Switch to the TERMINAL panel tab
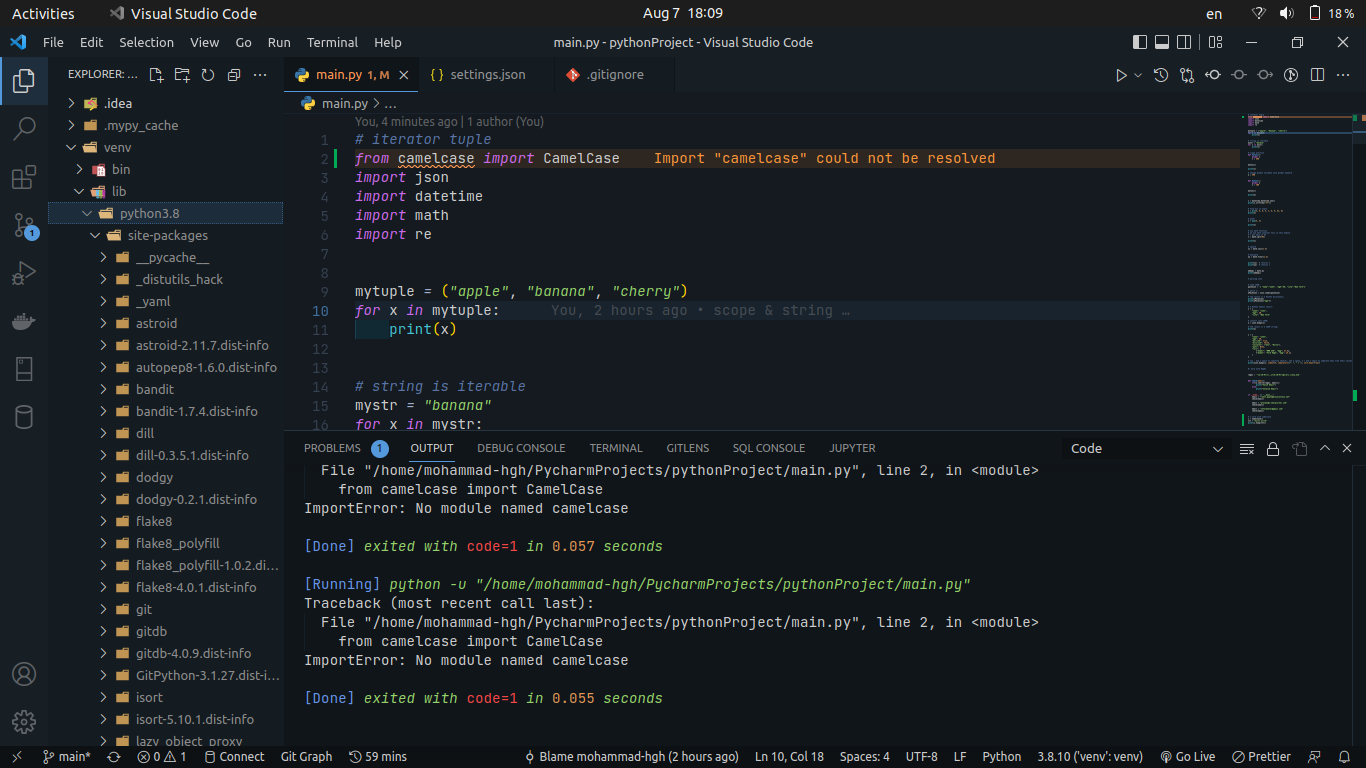The height and width of the screenshot is (768, 1366). [616, 448]
